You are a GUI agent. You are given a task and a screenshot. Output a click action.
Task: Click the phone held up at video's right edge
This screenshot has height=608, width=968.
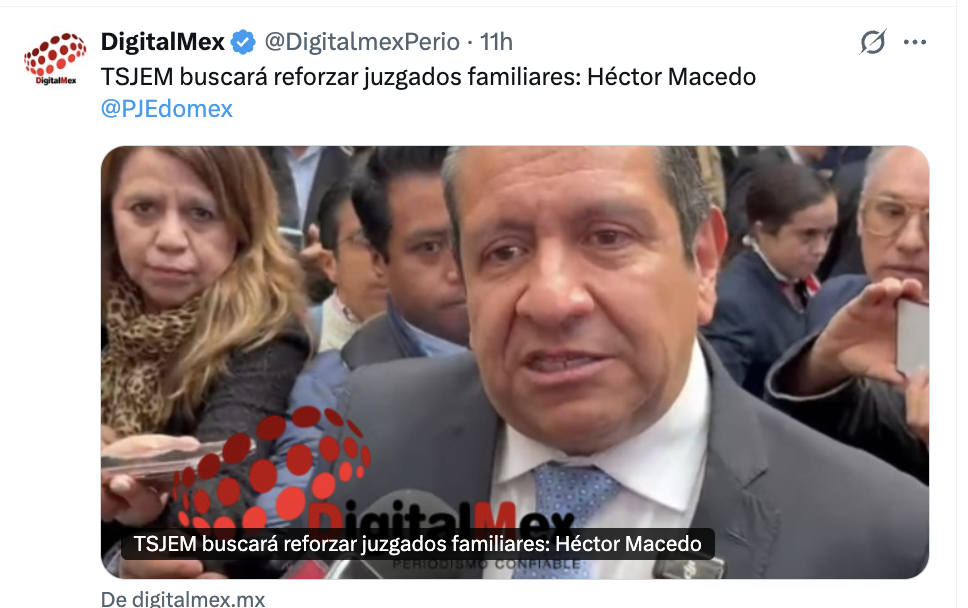tap(912, 336)
